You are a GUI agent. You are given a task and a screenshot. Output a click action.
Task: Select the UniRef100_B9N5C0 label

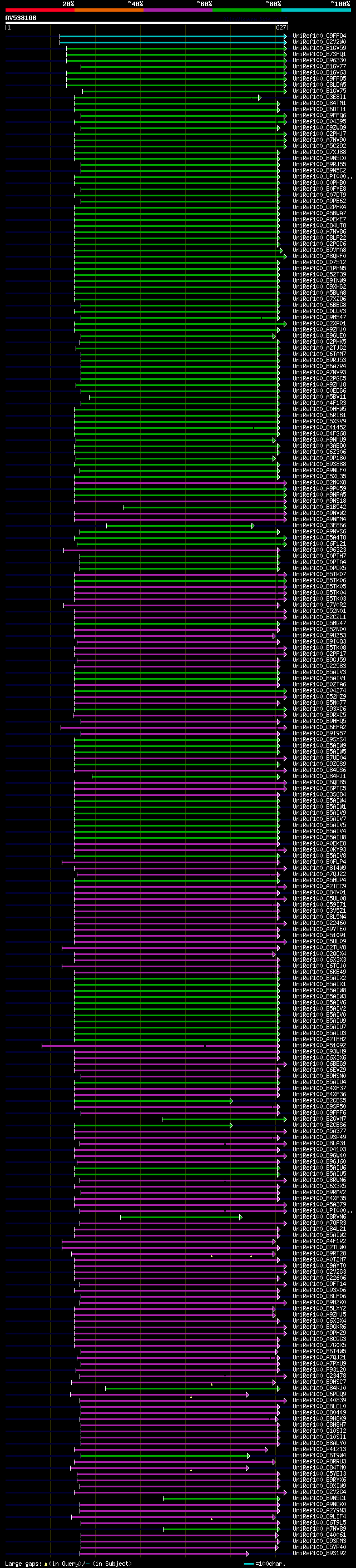pos(319,159)
